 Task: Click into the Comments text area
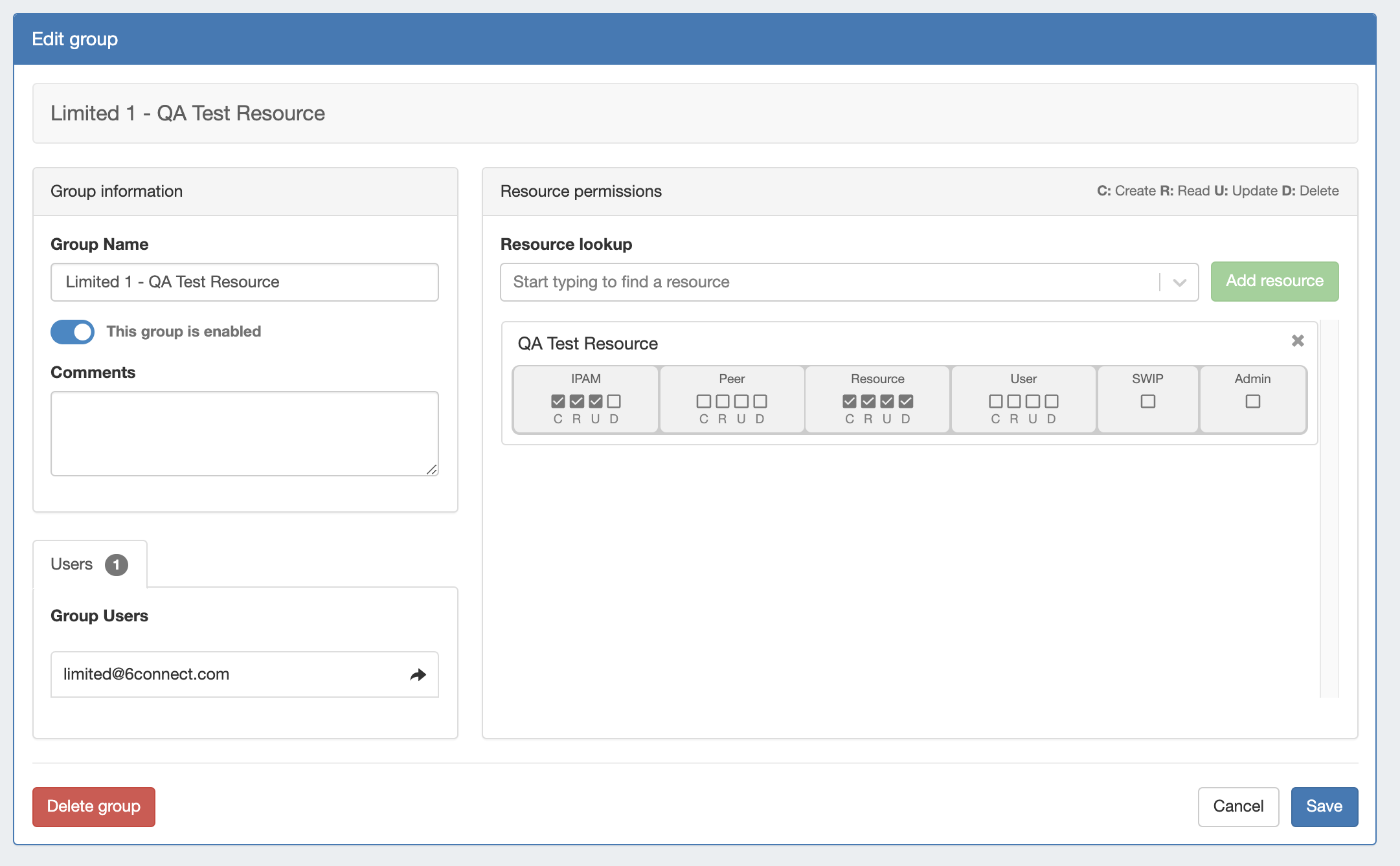tap(244, 433)
